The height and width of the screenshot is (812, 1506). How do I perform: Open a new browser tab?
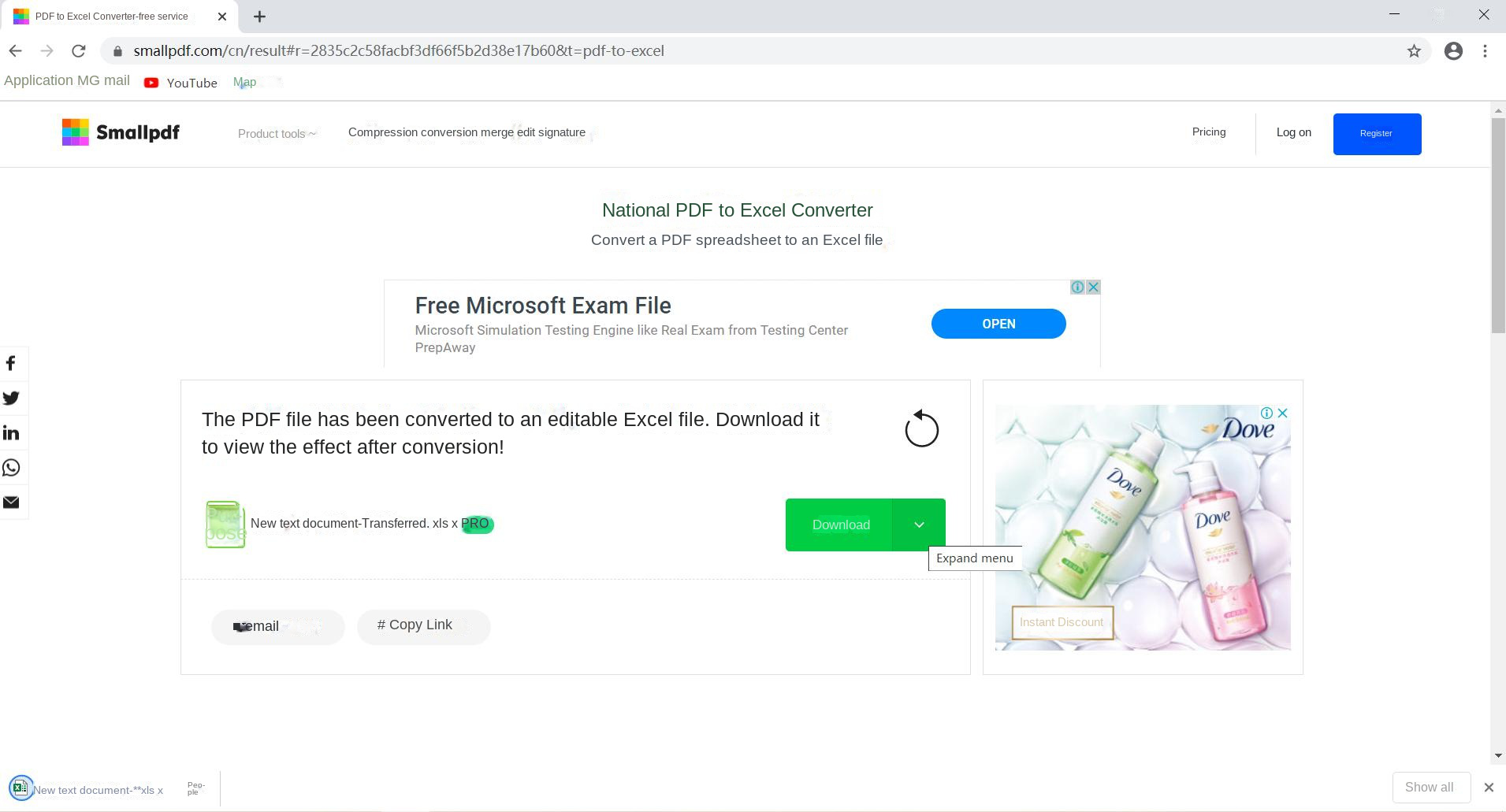coord(259,16)
